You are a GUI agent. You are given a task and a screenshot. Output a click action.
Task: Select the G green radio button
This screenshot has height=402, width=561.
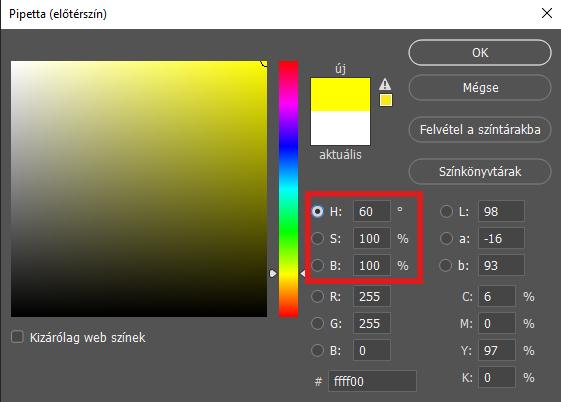(x=317, y=323)
